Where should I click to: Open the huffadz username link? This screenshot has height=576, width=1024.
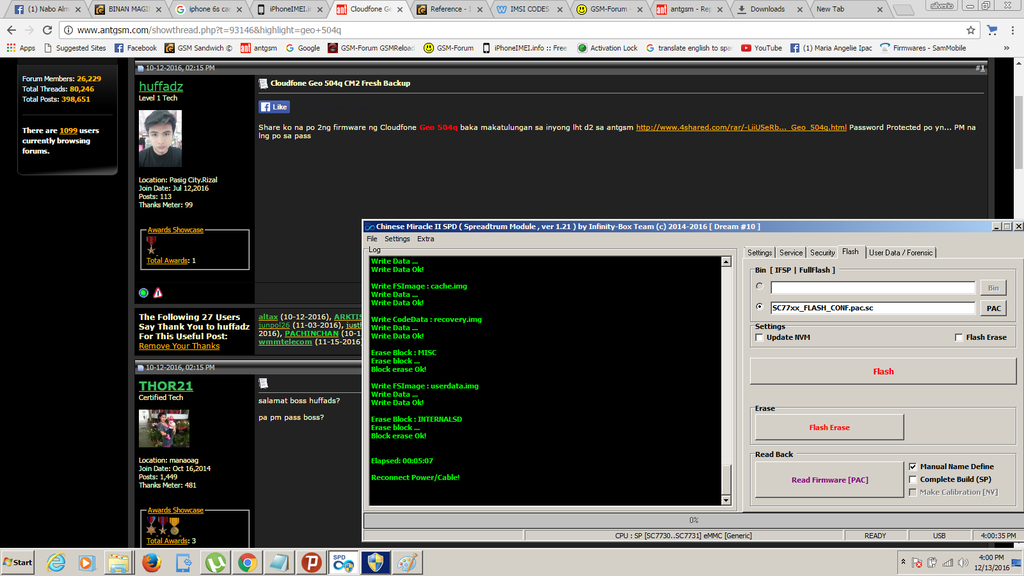[161, 86]
